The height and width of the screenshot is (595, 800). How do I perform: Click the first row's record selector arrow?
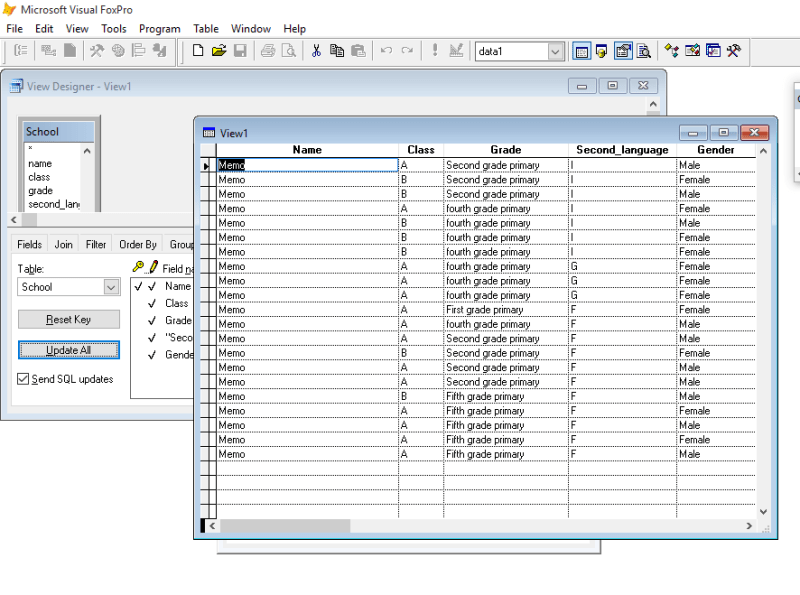(x=208, y=165)
